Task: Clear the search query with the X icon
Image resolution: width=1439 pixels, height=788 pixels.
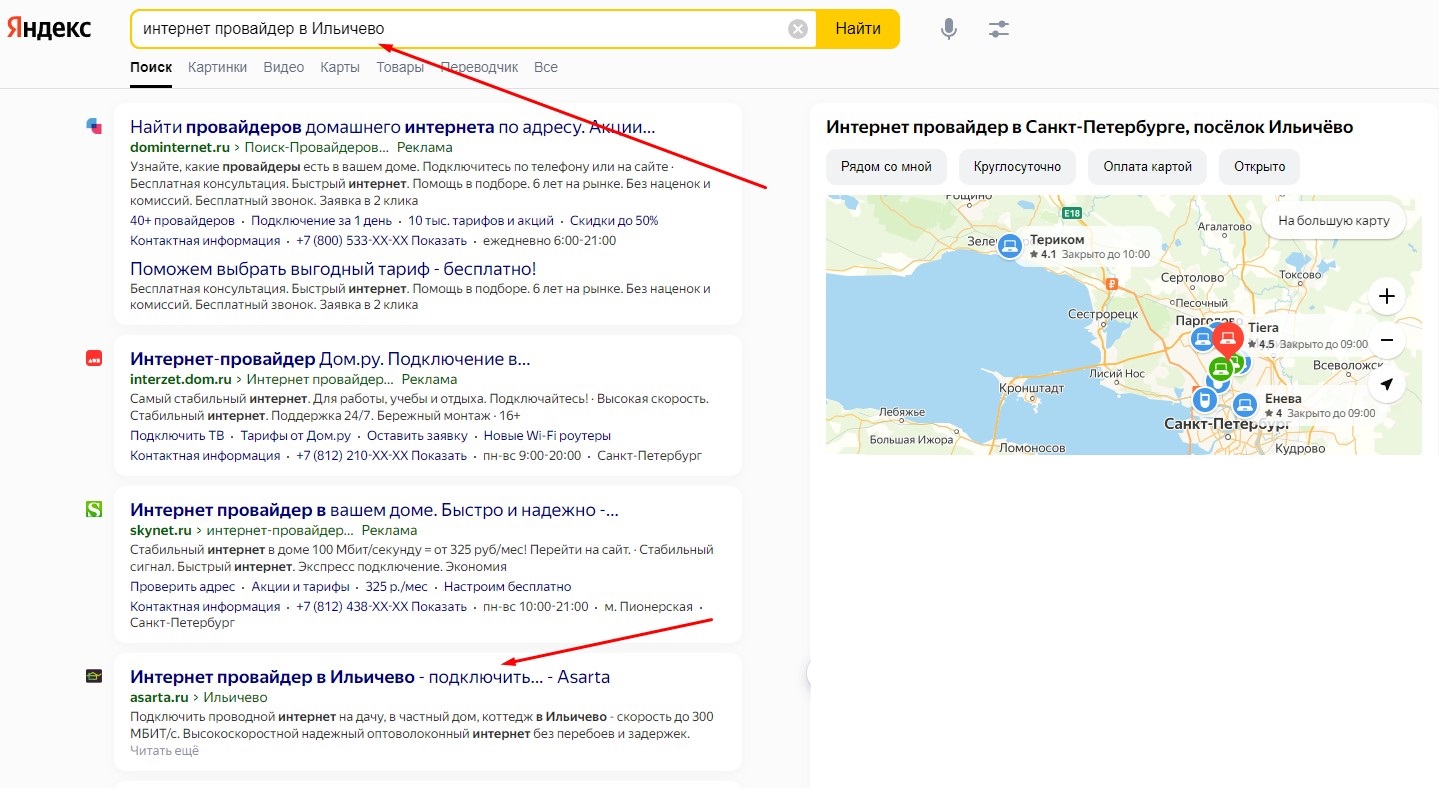Action: click(798, 29)
